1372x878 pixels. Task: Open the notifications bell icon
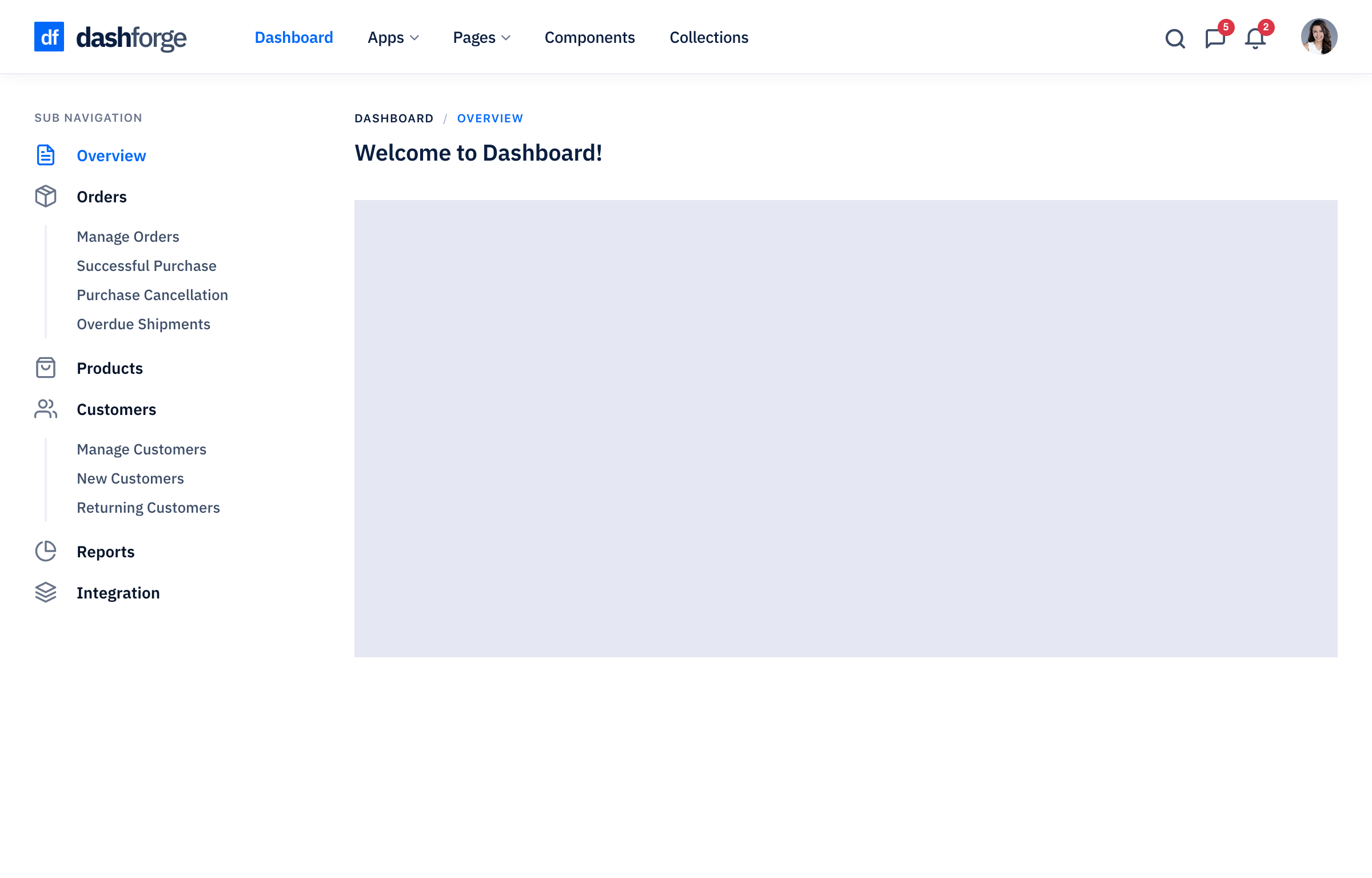[1255, 38]
